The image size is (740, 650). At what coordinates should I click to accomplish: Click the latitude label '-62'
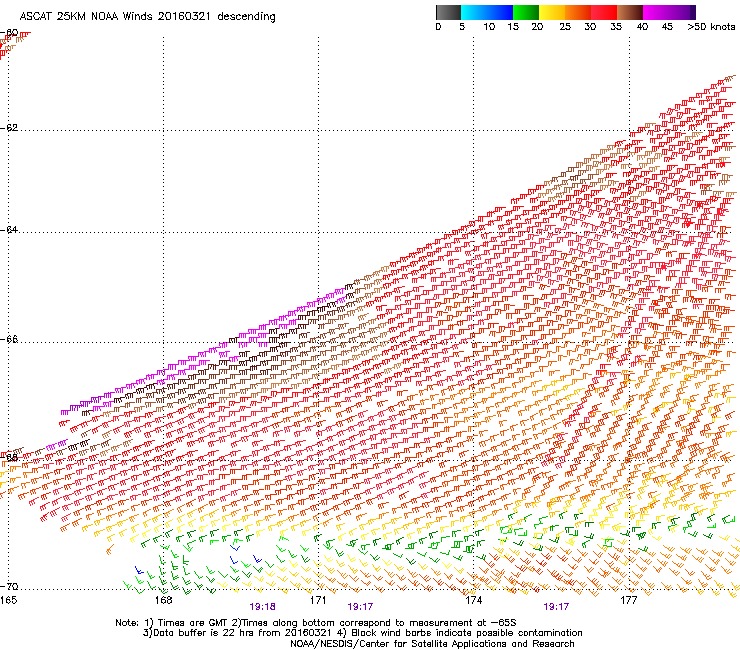[x=9, y=128]
